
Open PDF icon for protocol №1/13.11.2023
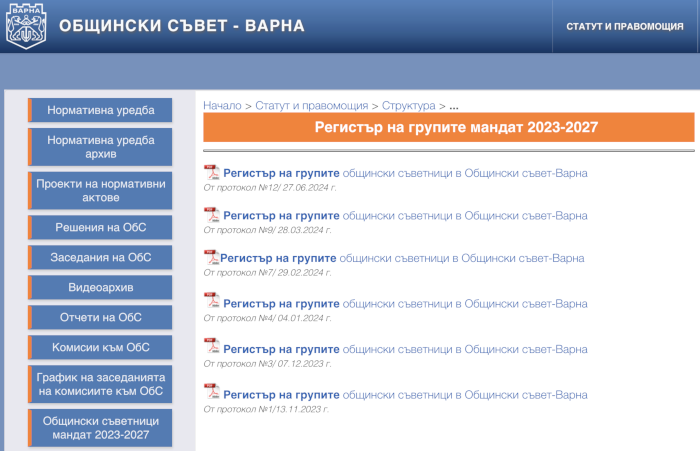coord(212,391)
